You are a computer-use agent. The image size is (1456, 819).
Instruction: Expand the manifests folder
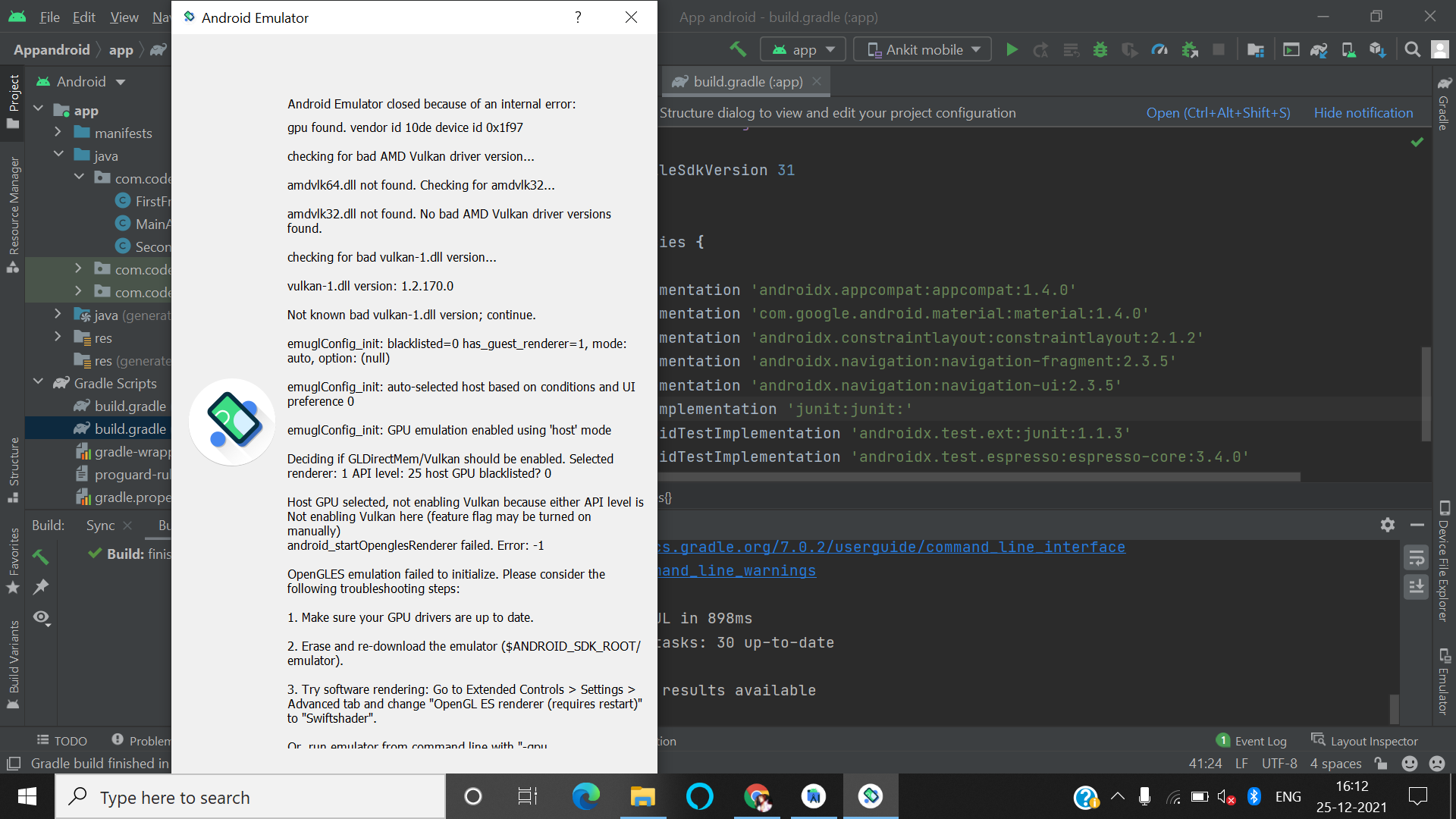pos(58,132)
